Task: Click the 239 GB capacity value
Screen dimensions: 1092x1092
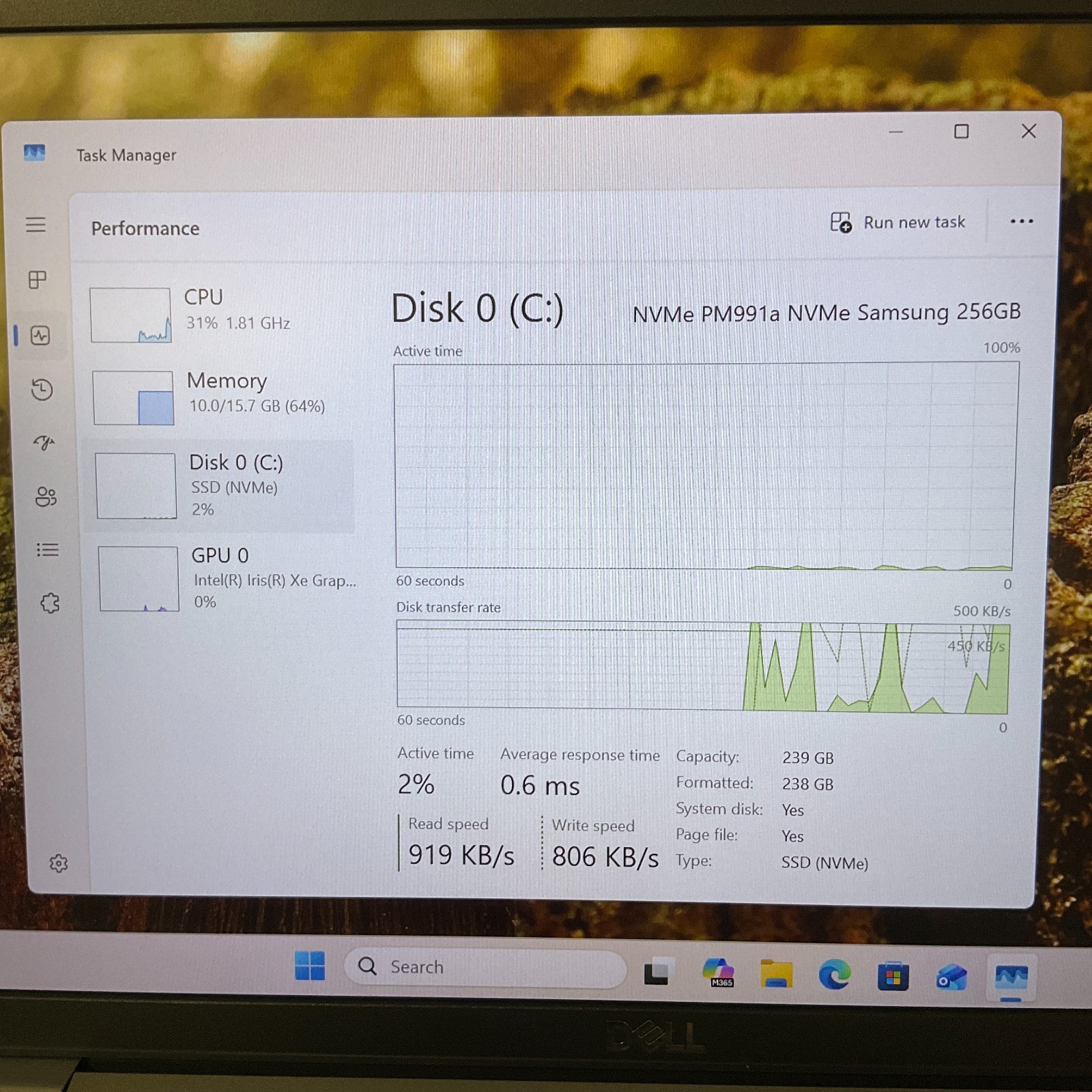Action: coord(808,758)
